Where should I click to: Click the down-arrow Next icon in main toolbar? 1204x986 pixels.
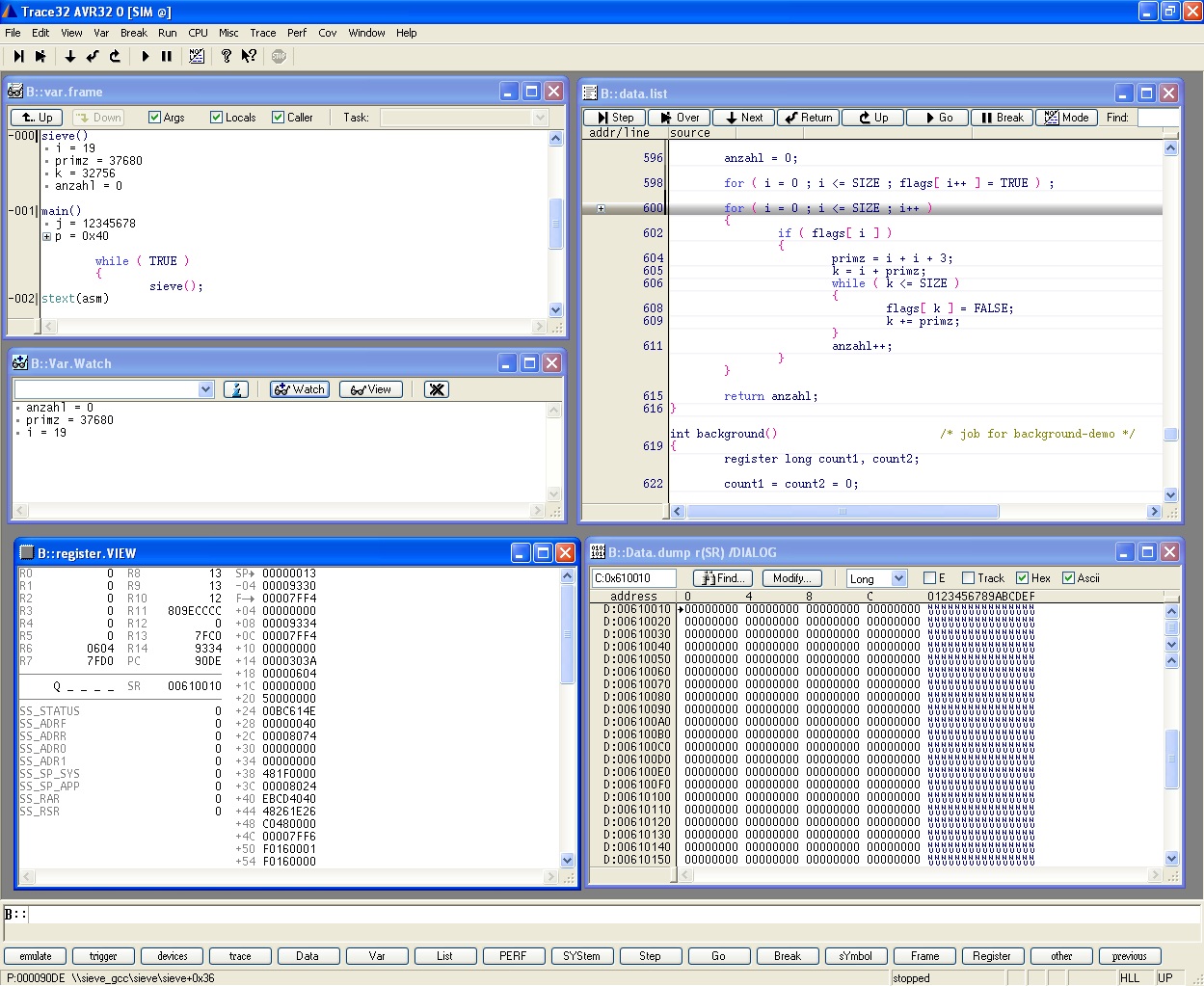70,57
